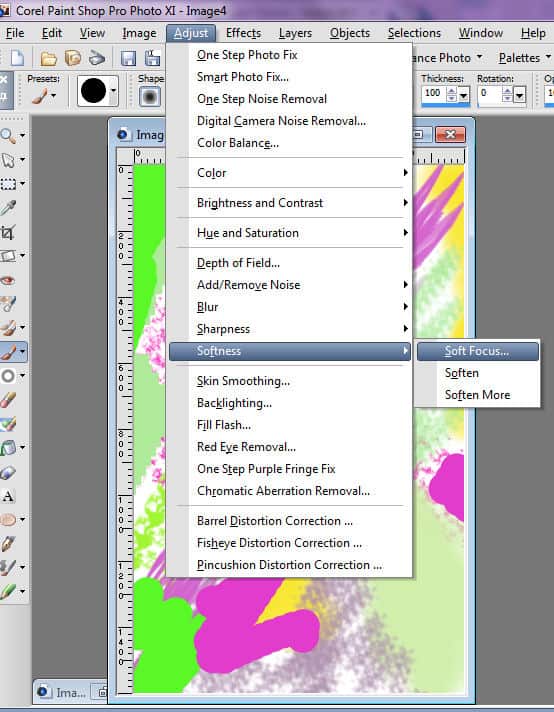Open a file with the folder icon
This screenshot has height=712, width=554.
pyautogui.click(x=48, y=58)
